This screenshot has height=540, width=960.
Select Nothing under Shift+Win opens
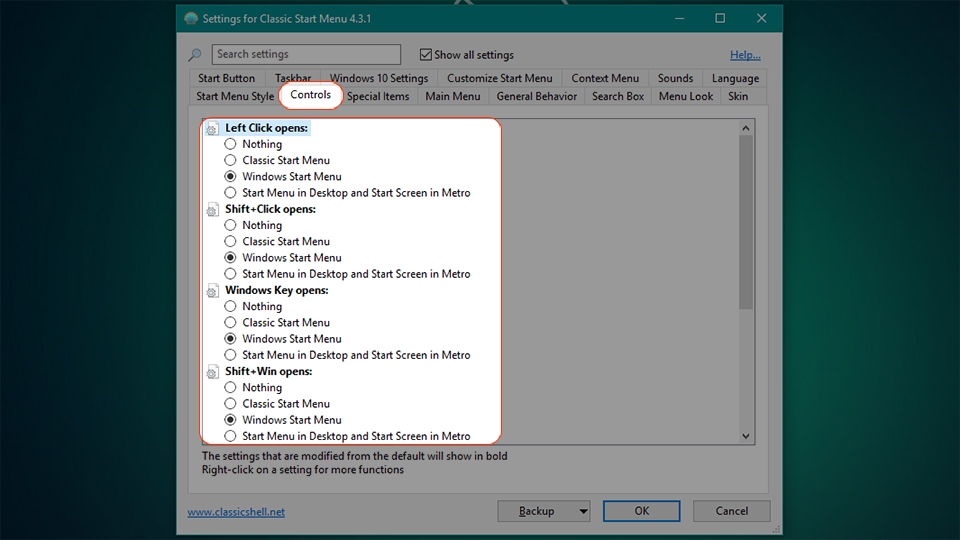point(230,388)
